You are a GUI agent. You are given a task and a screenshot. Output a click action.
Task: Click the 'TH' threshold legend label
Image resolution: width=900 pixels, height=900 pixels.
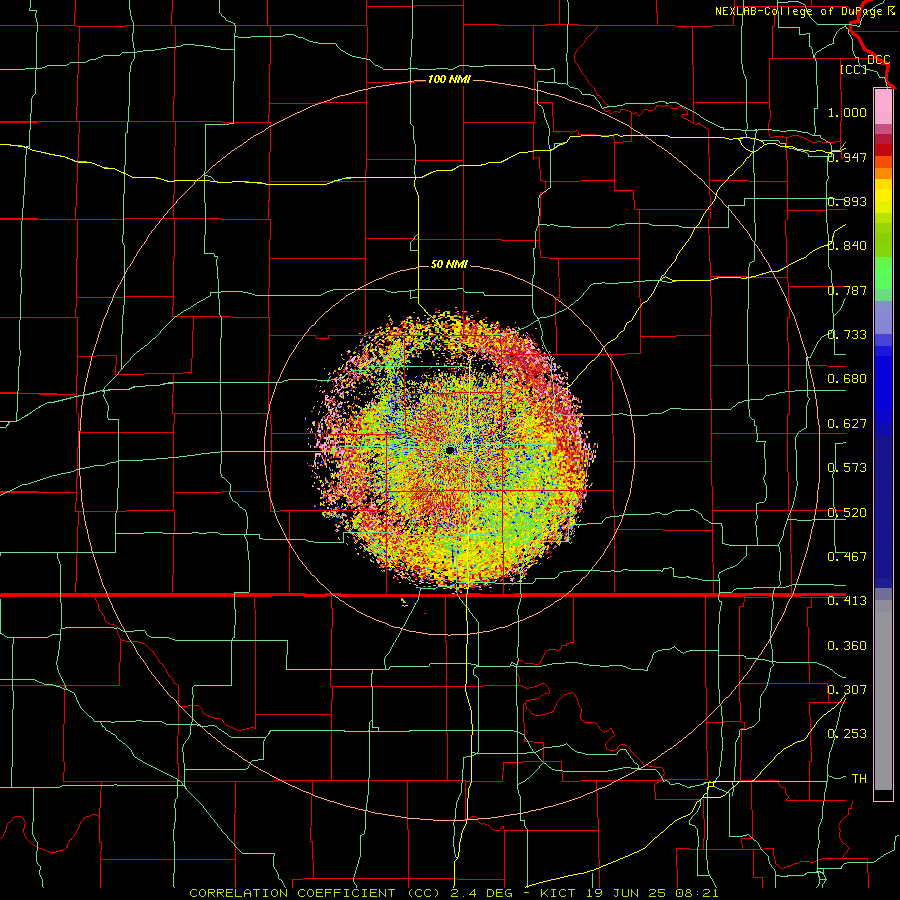pos(859,779)
